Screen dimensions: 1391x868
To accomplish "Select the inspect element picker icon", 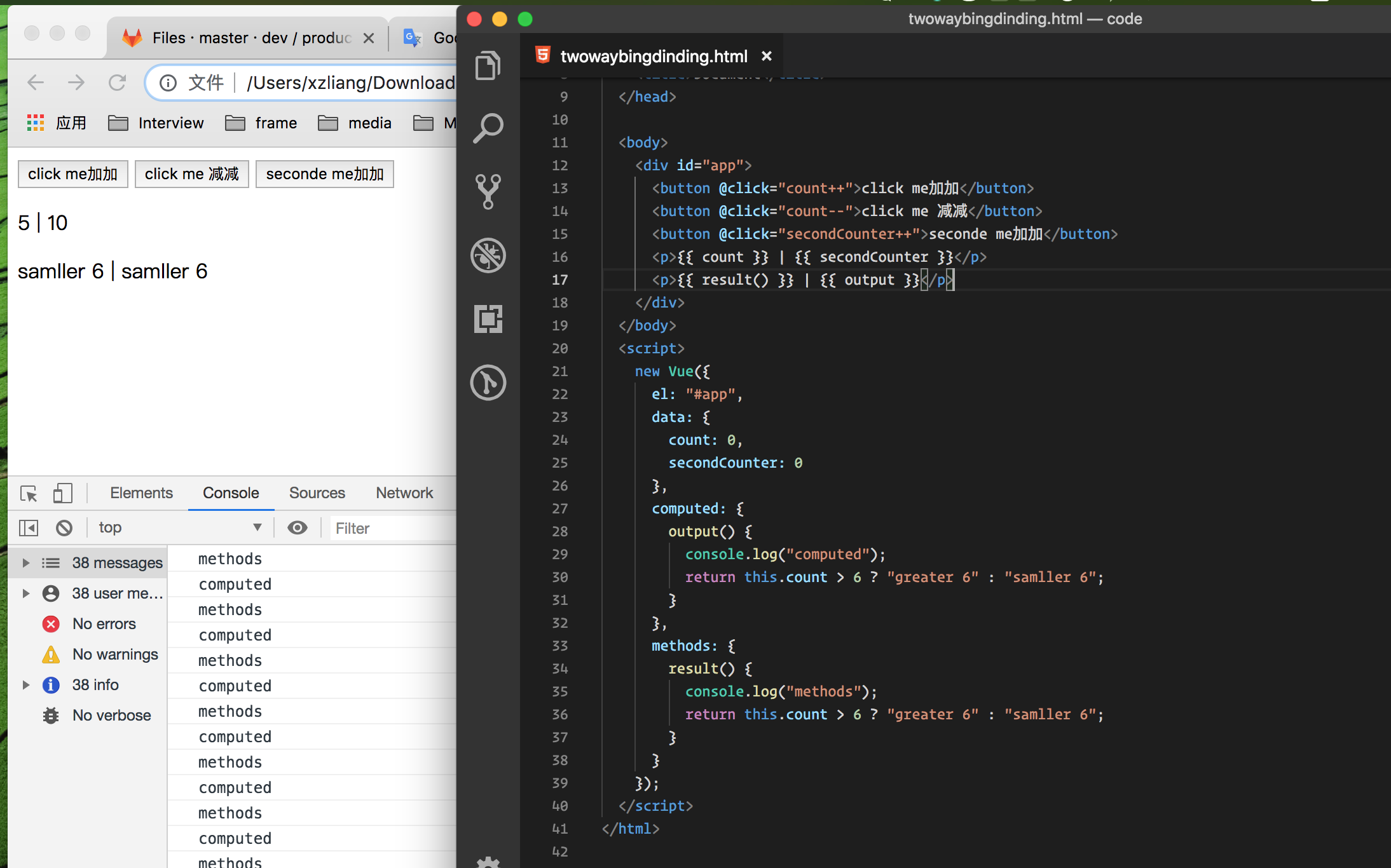I will point(29,493).
